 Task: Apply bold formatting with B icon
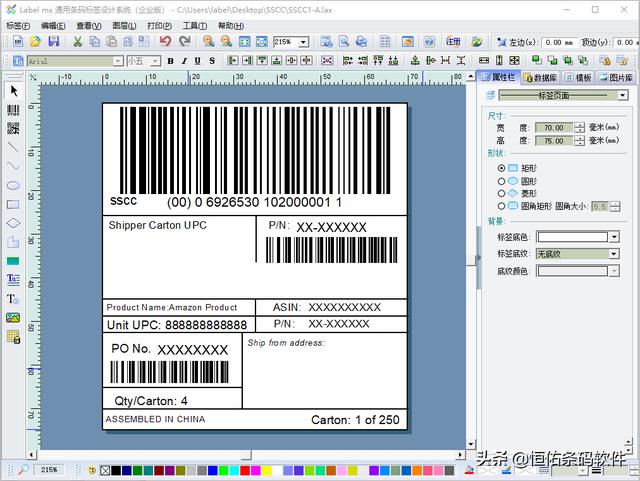tap(170, 61)
